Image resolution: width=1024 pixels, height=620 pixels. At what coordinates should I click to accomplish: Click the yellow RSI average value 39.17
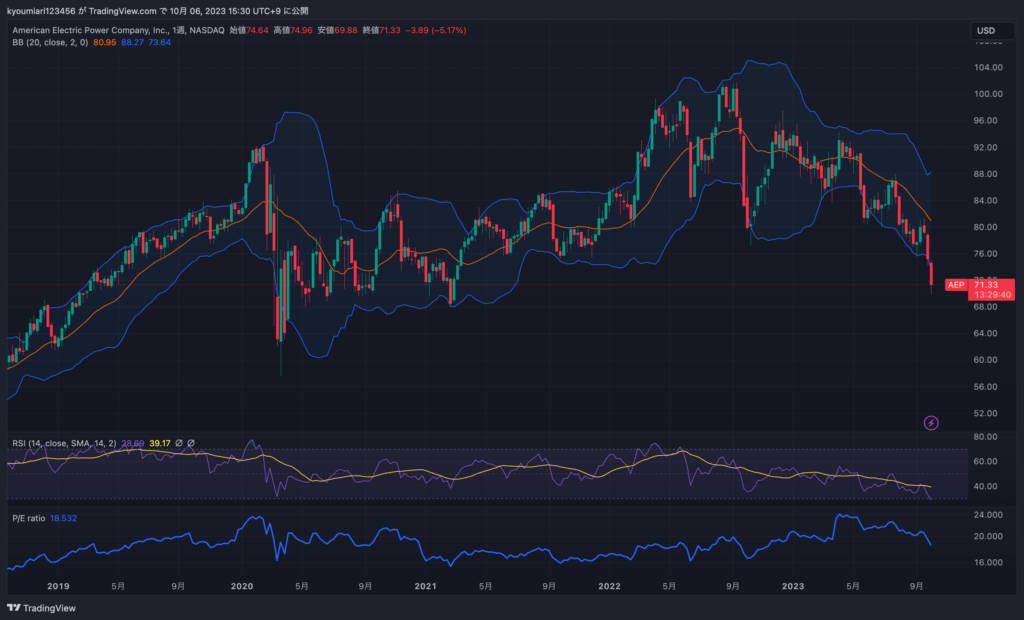160,443
